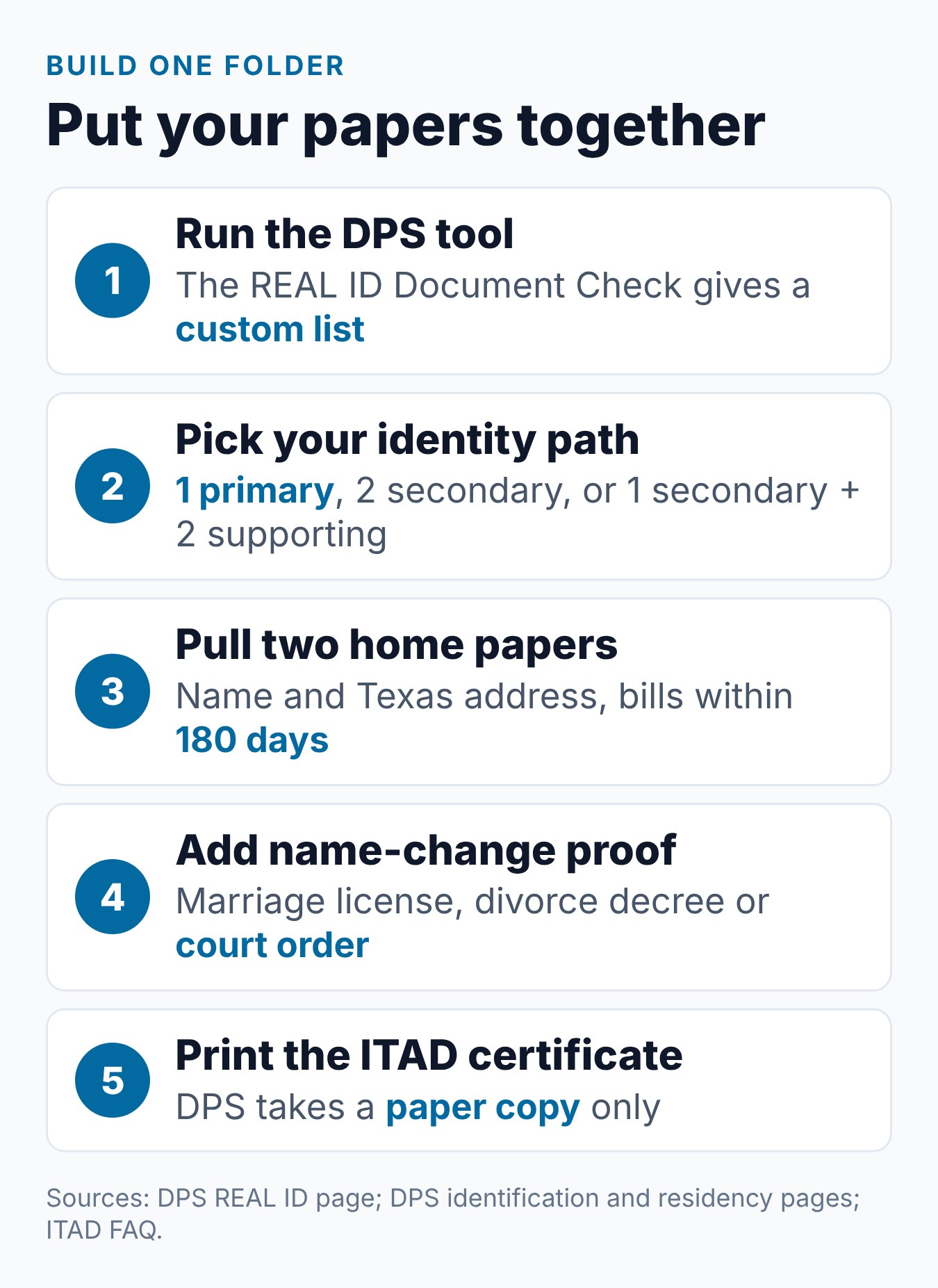
Task: Click the highlighted "custom list" text
Action: [x=270, y=329]
